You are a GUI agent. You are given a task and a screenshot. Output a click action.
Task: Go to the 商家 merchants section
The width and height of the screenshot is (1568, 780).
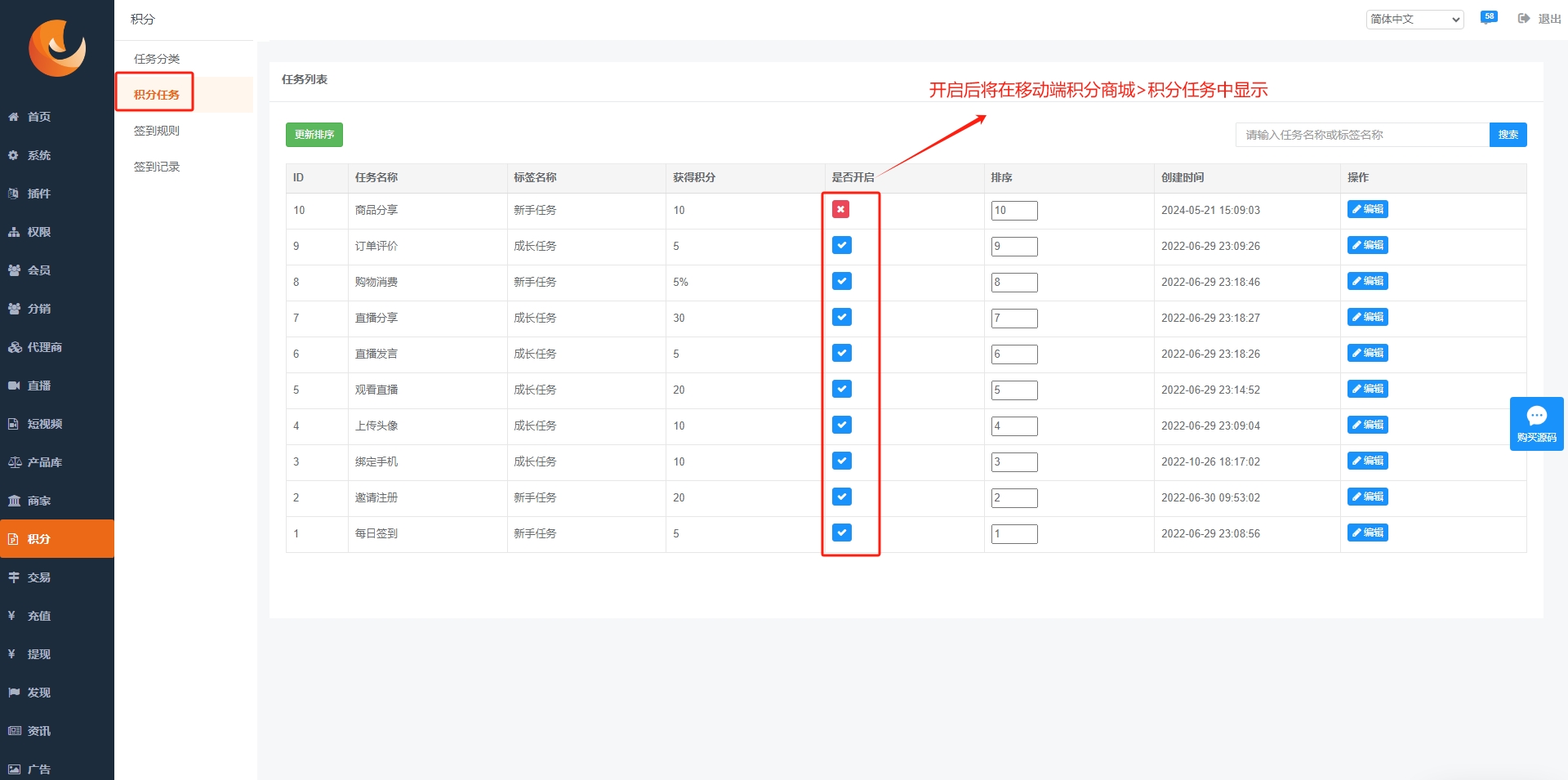pos(57,501)
